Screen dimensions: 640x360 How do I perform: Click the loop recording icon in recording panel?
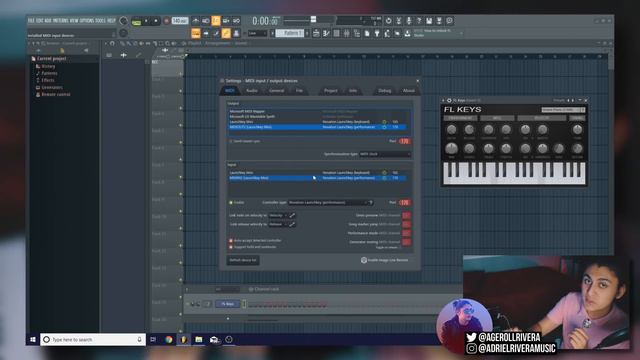[236, 20]
